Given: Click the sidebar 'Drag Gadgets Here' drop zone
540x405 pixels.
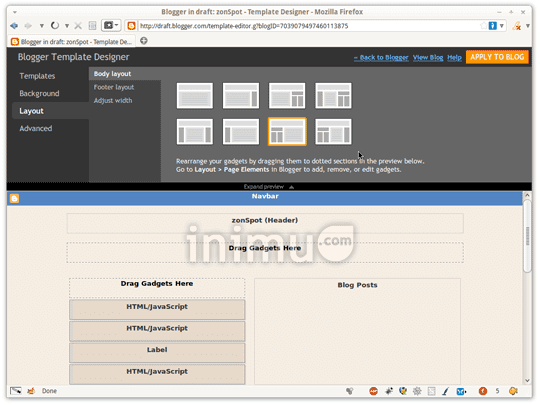Looking at the screenshot, I should tap(157, 288).
